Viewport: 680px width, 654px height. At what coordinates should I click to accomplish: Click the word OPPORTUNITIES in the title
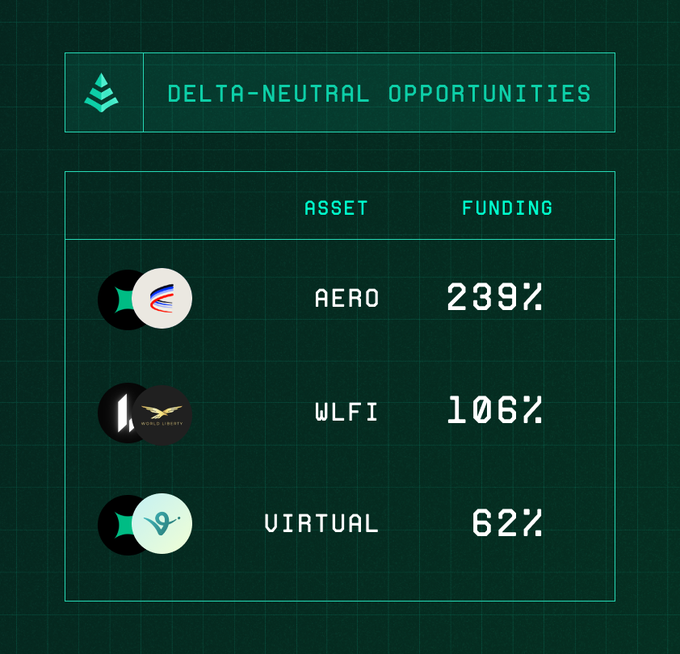click(x=489, y=94)
